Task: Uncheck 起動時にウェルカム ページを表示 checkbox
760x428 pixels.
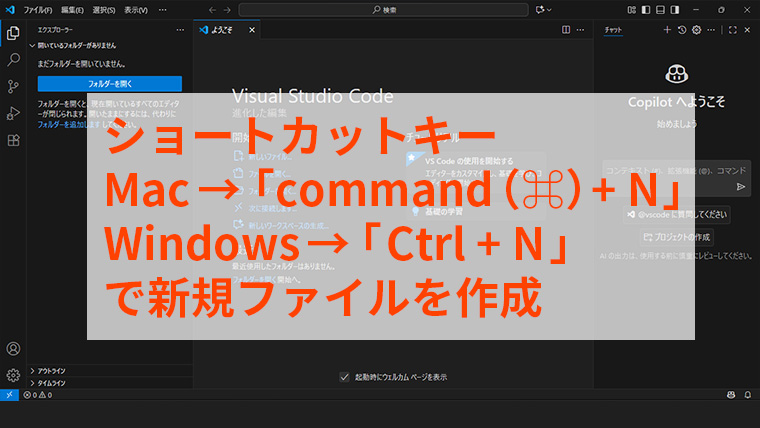Action: click(345, 377)
